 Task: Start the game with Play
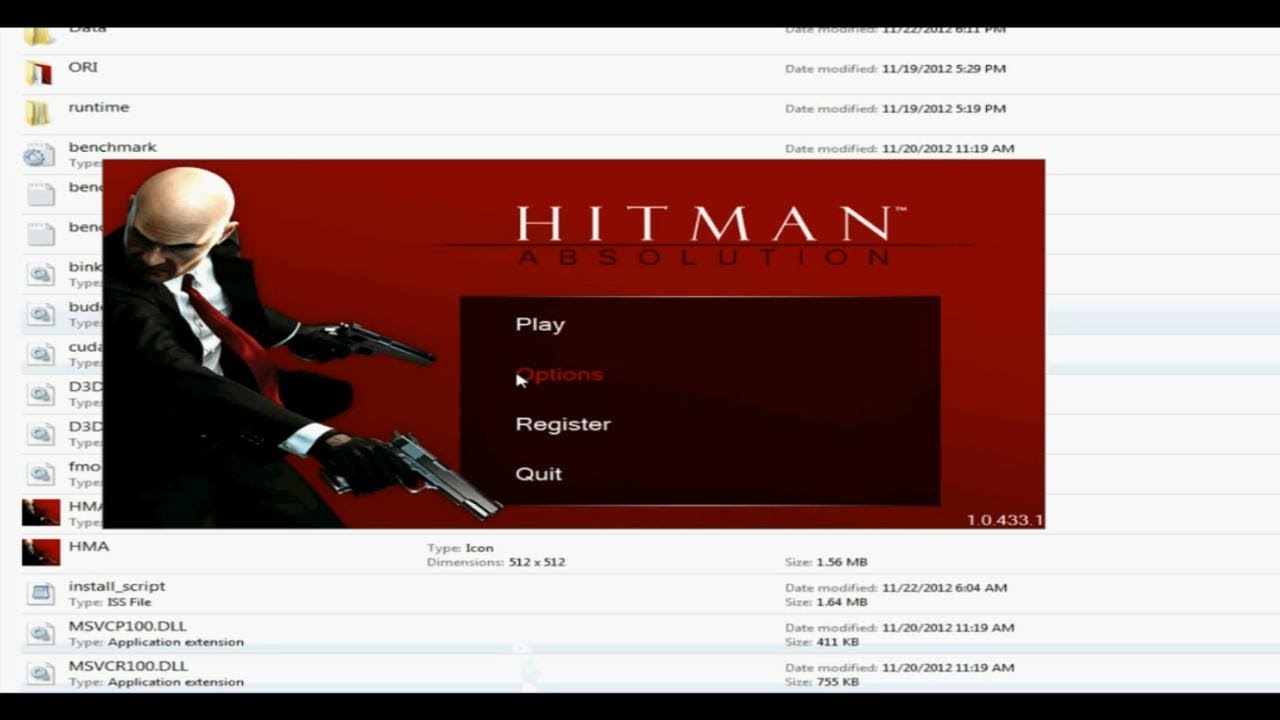coord(540,325)
